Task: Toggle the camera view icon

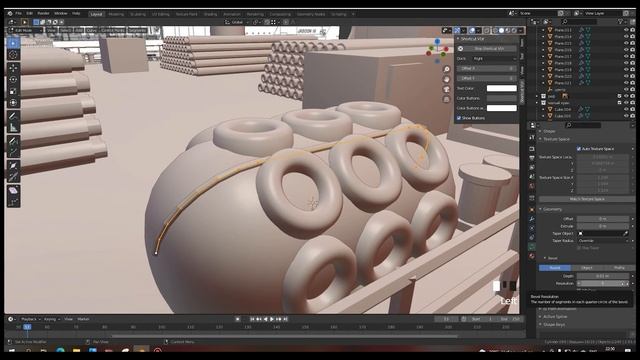Action: point(447,89)
